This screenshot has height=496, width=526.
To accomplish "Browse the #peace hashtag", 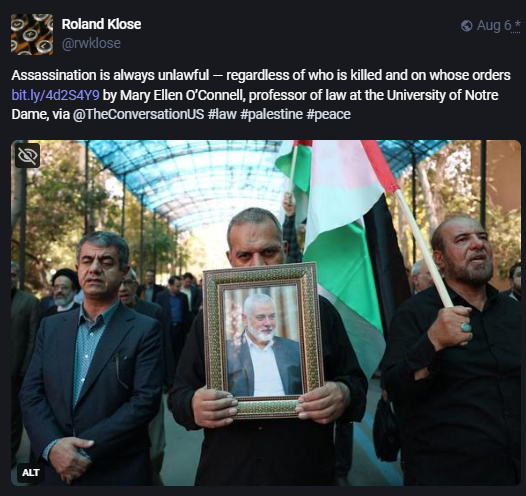I will (x=328, y=114).
